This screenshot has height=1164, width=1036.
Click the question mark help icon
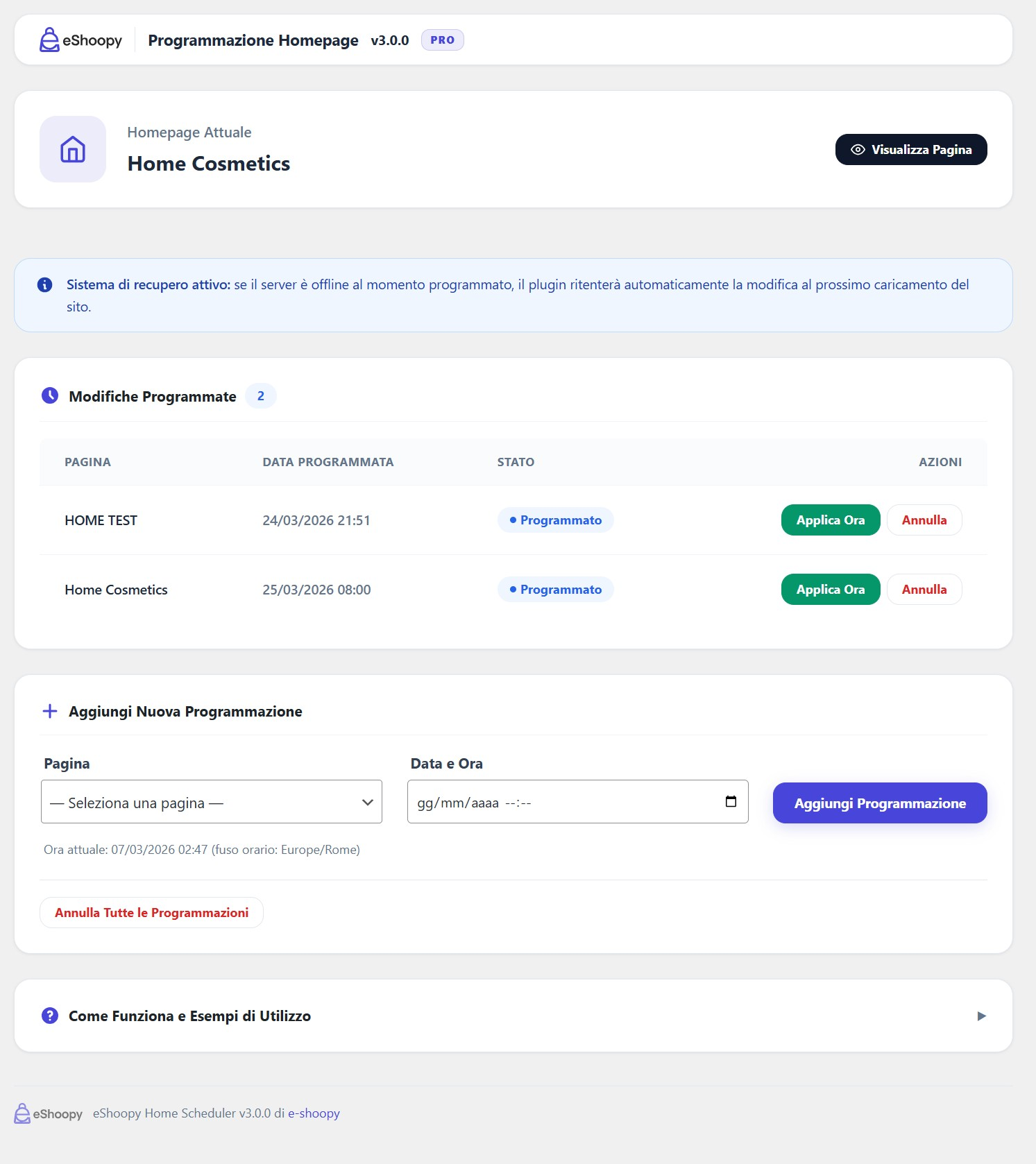(x=50, y=1016)
